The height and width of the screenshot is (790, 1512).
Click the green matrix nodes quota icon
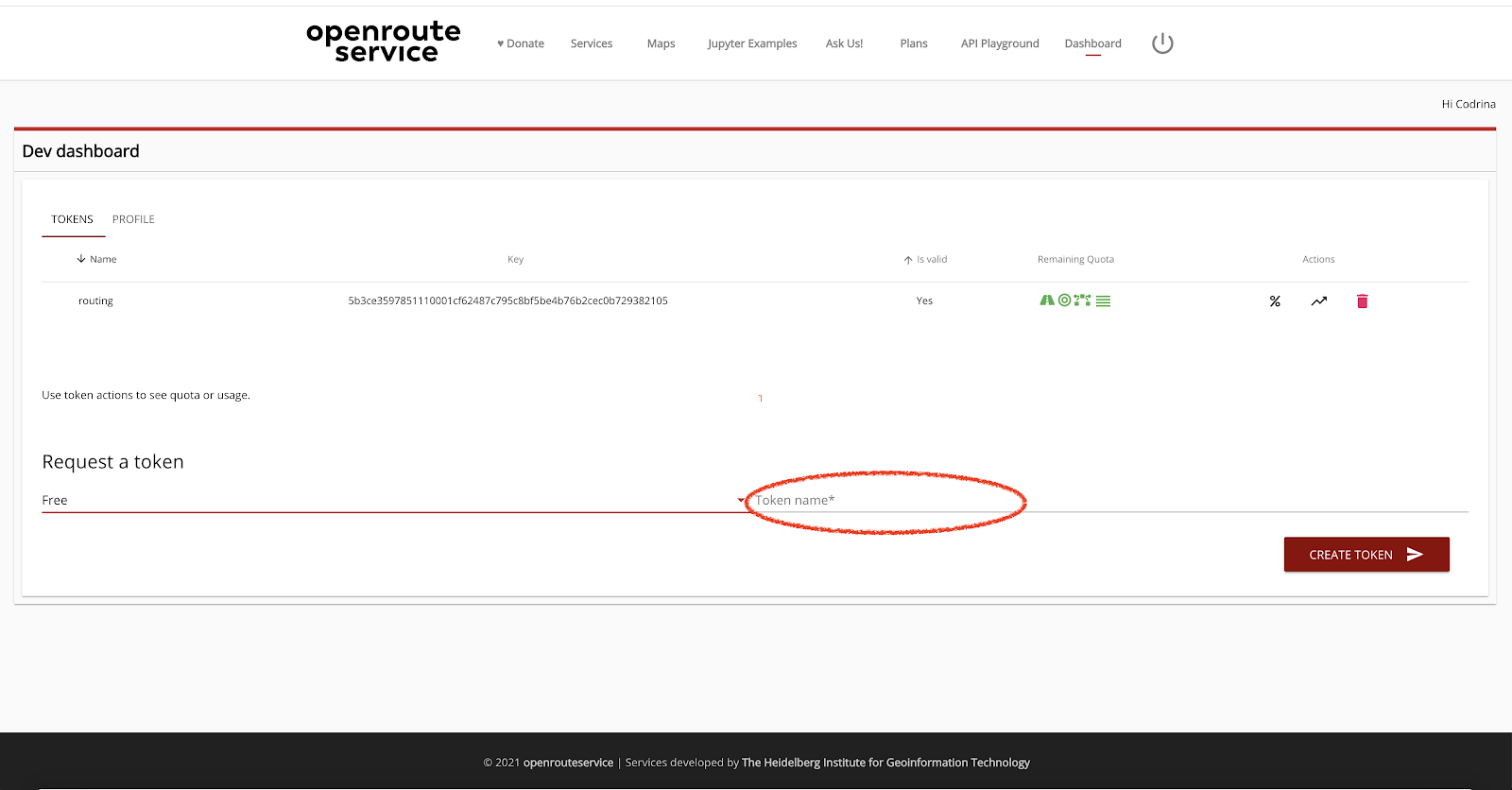1083,301
